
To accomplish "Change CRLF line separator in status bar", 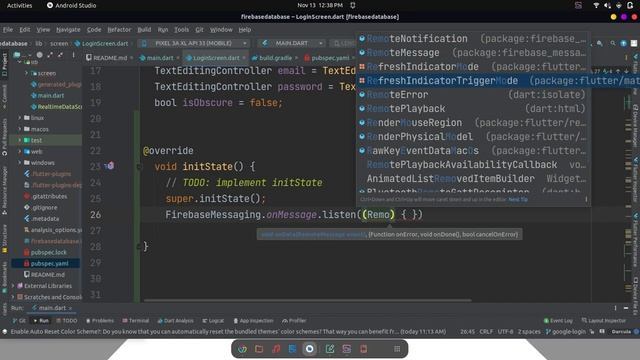I will click(486, 332).
